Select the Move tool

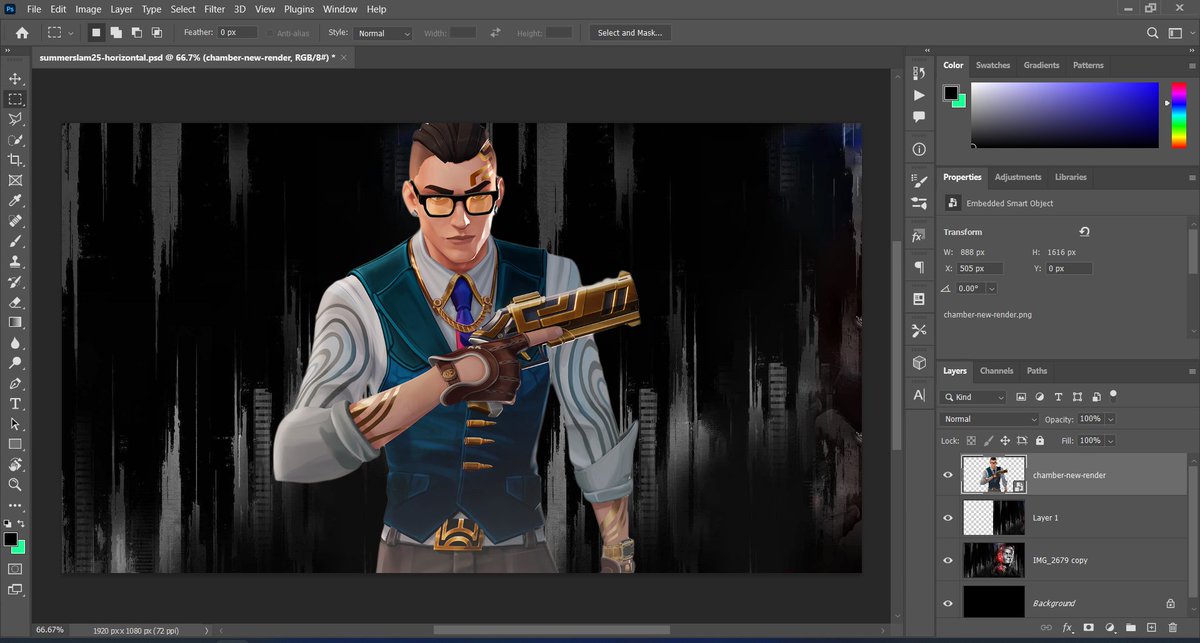click(x=15, y=79)
